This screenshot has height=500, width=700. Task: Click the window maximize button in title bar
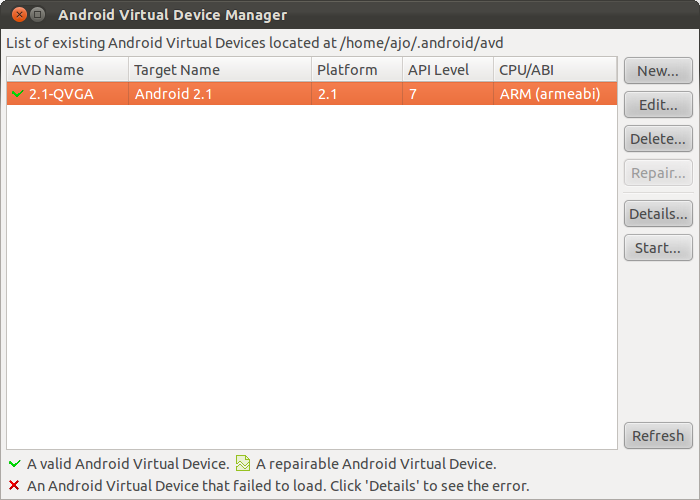coord(38,14)
